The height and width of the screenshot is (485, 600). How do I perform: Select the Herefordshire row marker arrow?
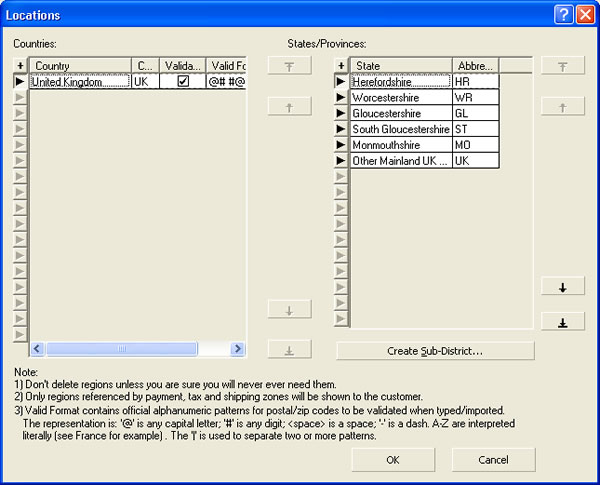point(341,82)
